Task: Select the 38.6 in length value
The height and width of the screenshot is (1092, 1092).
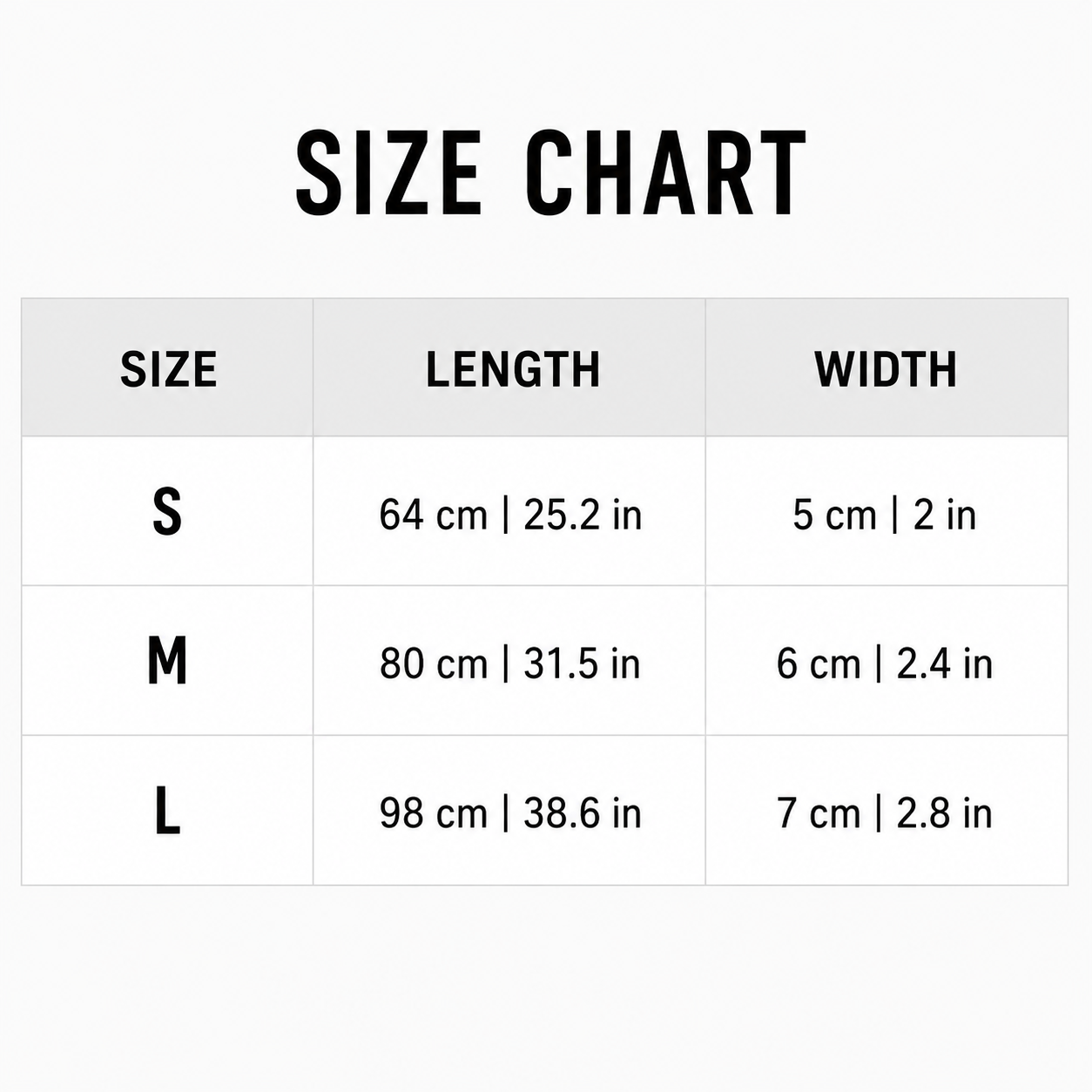Action: (583, 813)
